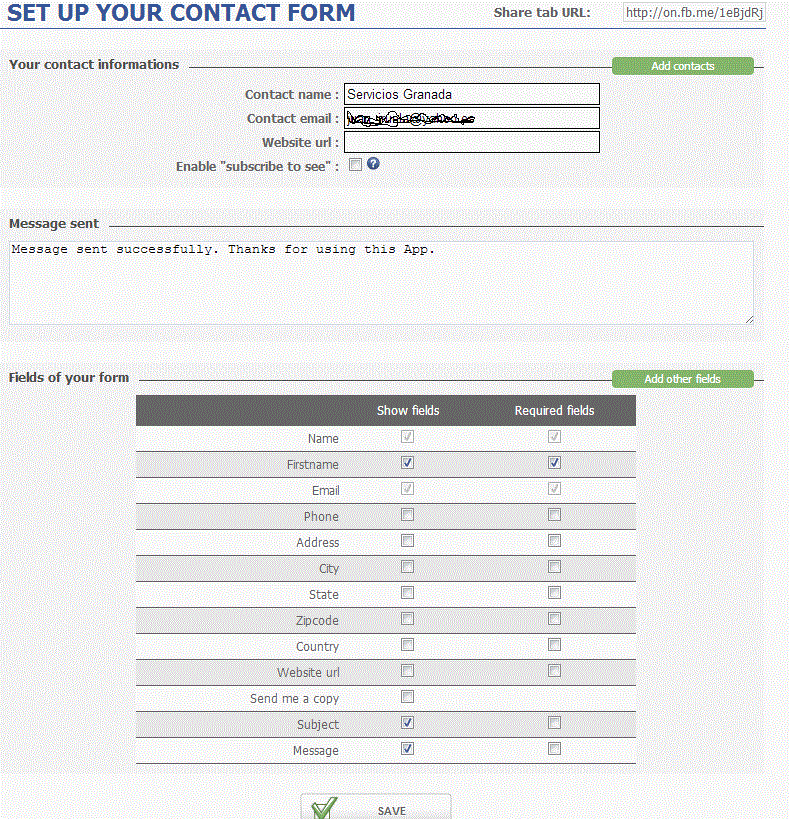Check Send me a copy option
The image size is (790, 819).
[x=407, y=697]
